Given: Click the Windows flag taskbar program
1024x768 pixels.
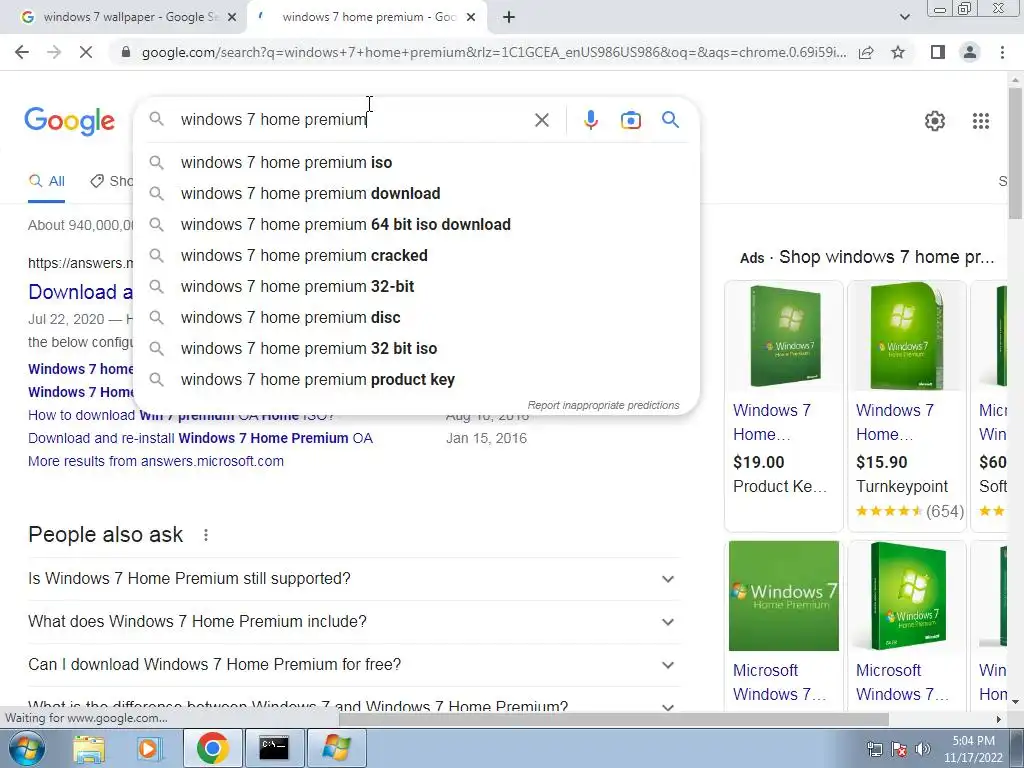Looking at the screenshot, I should [x=336, y=748].
